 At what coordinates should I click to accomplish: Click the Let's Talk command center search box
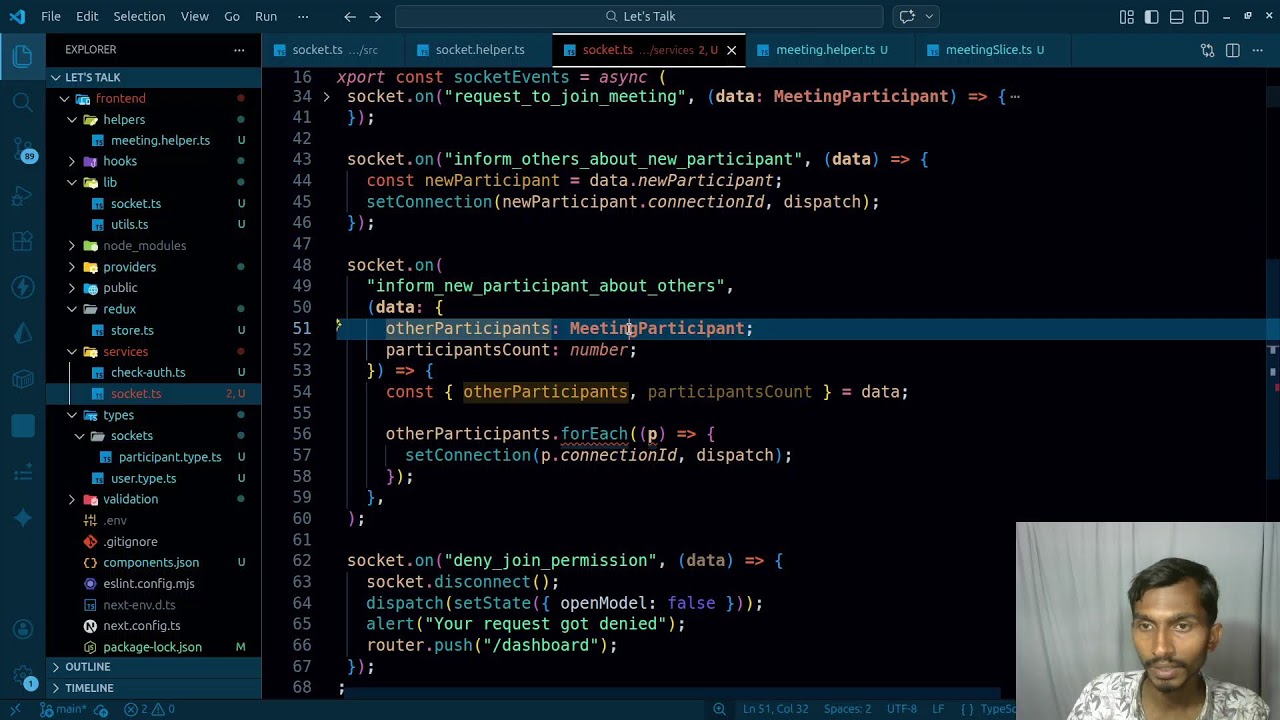[x=640, y=16]
